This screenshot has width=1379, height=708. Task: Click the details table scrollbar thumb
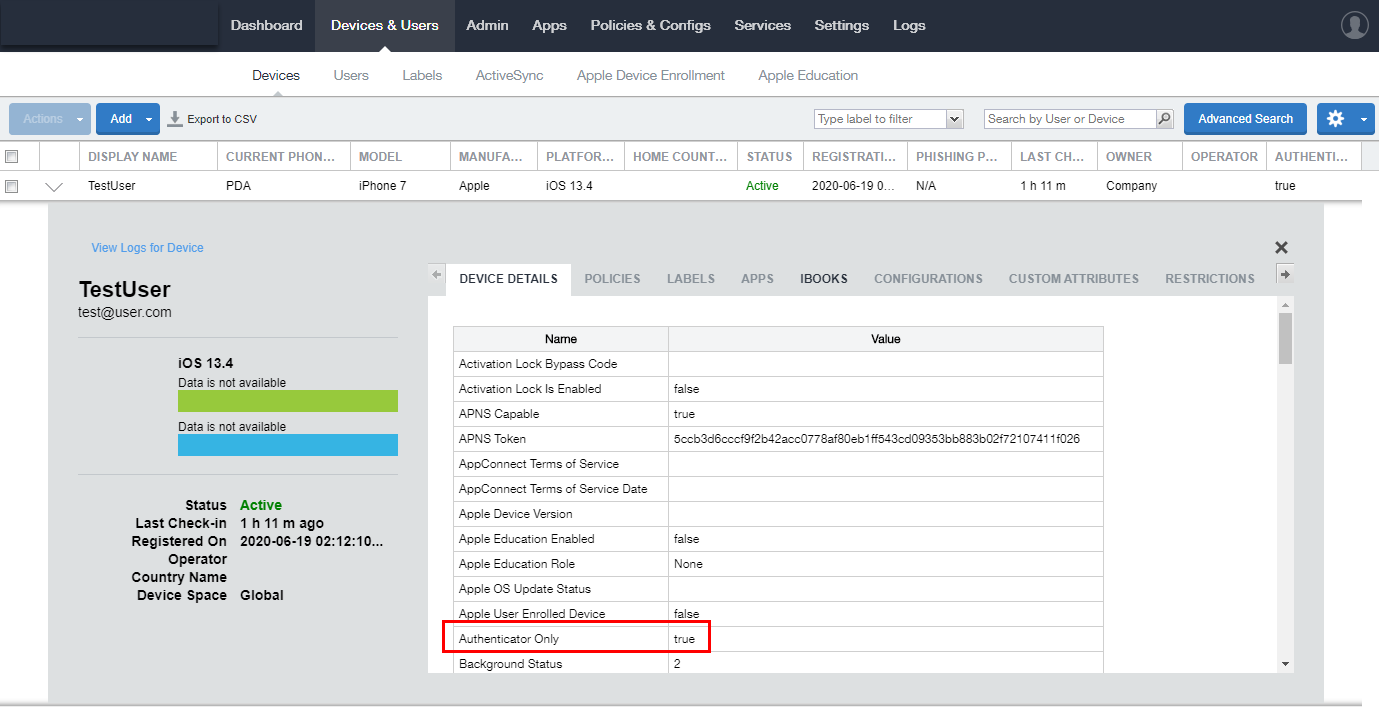(x=1285, y=338)
